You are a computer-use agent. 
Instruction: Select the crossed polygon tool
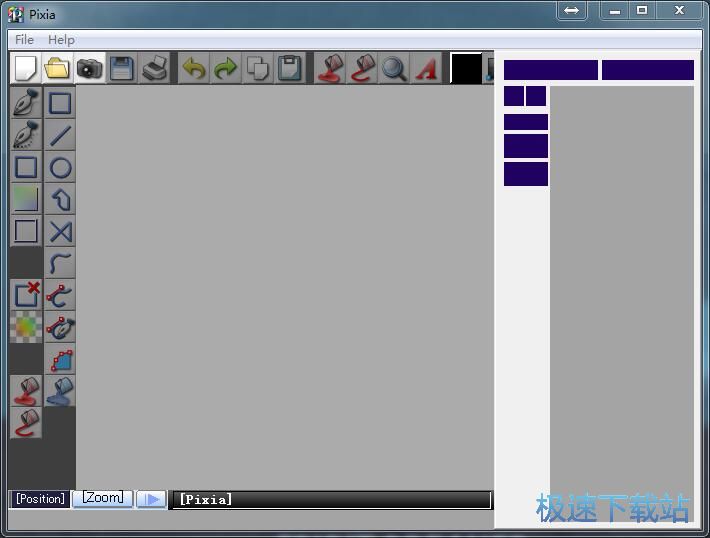(x=60, y=231)
